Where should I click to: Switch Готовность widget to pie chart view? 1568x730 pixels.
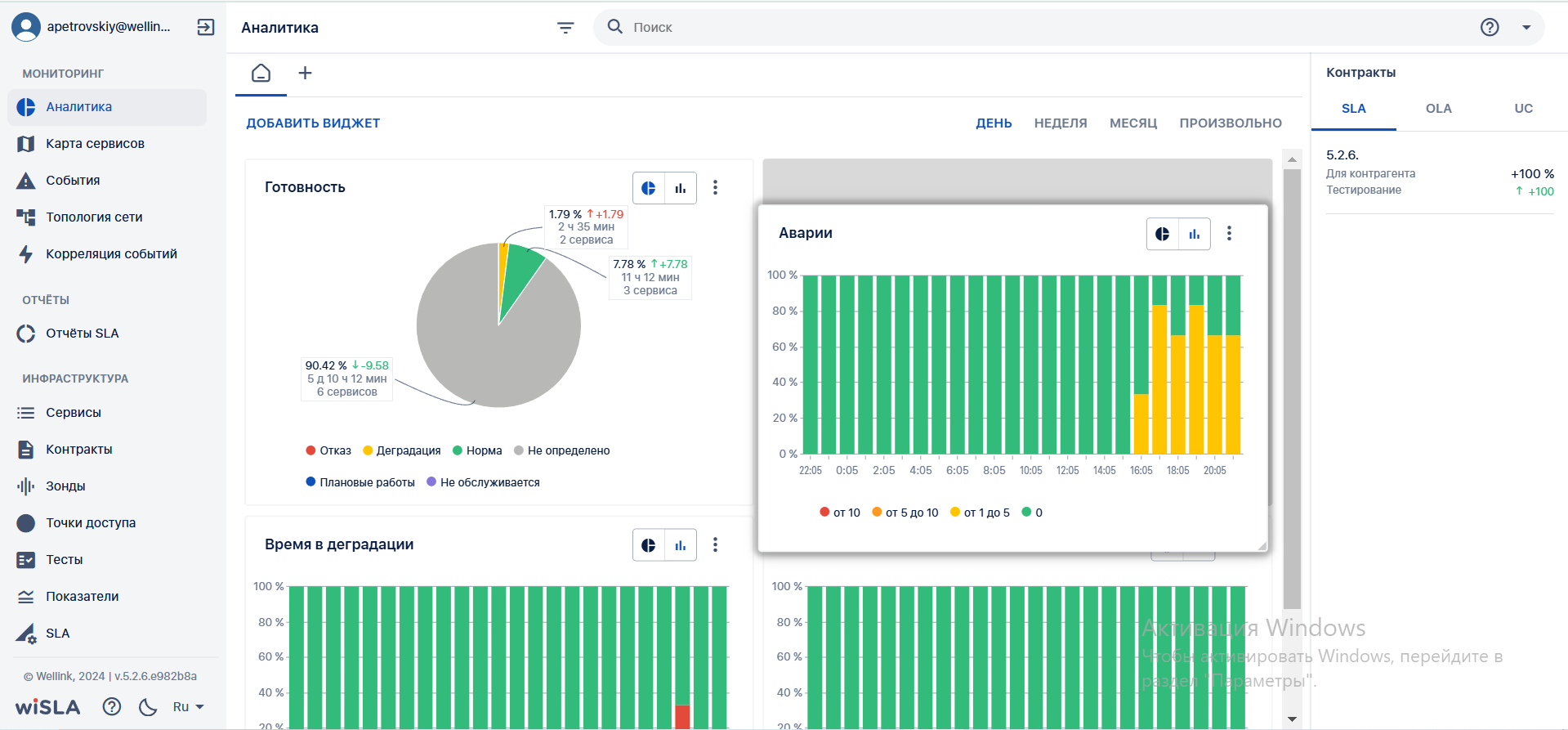(x=649, y=188)
